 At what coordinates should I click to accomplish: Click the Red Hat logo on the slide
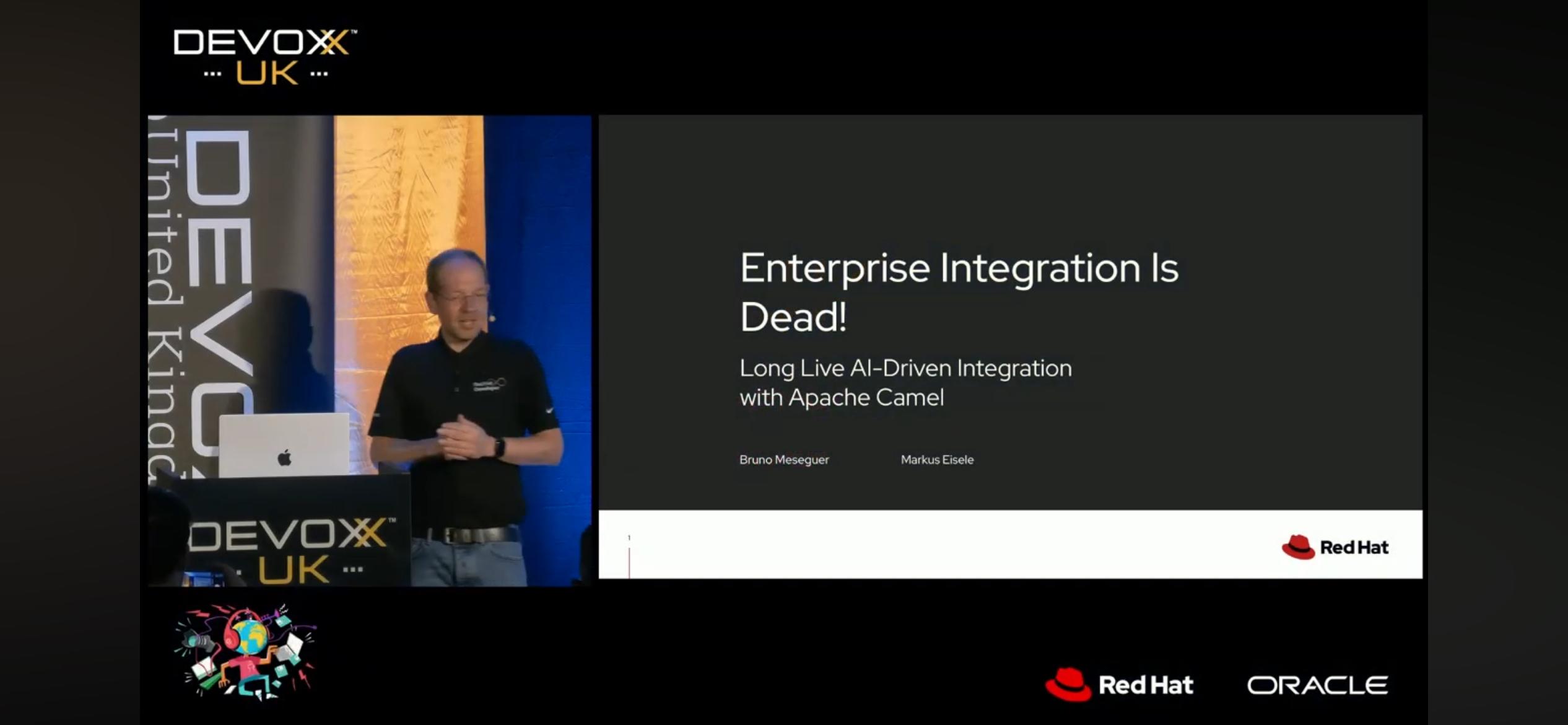click(x=1335, y=547)
